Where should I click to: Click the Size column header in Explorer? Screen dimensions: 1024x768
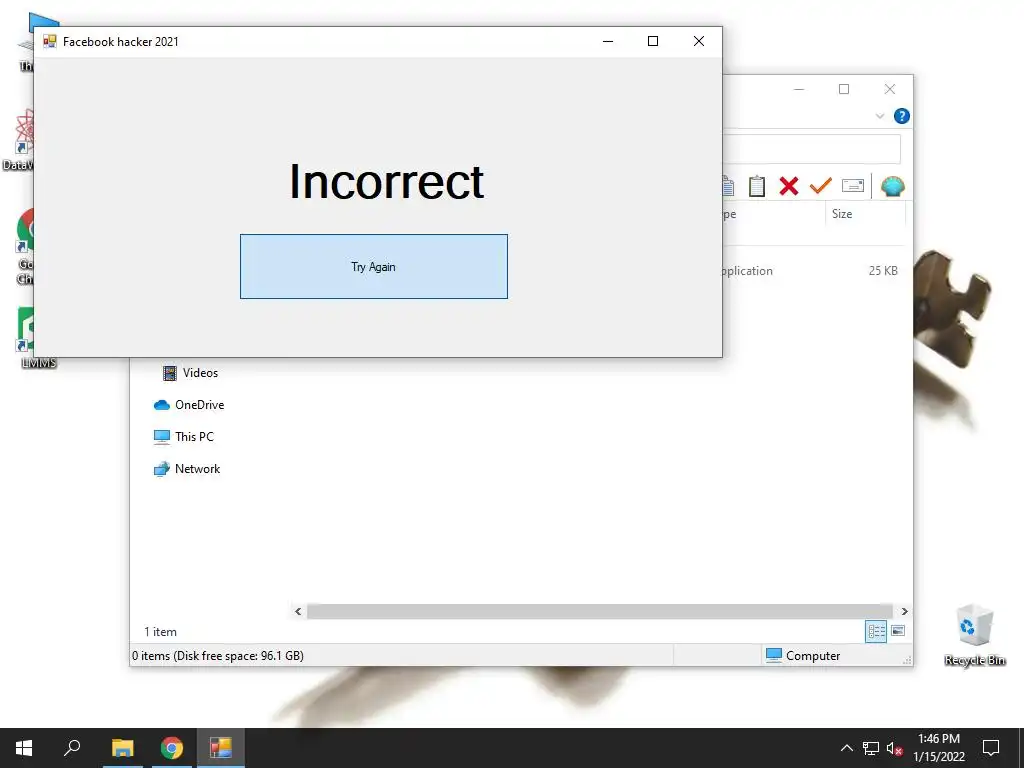[x=865, y=214]
